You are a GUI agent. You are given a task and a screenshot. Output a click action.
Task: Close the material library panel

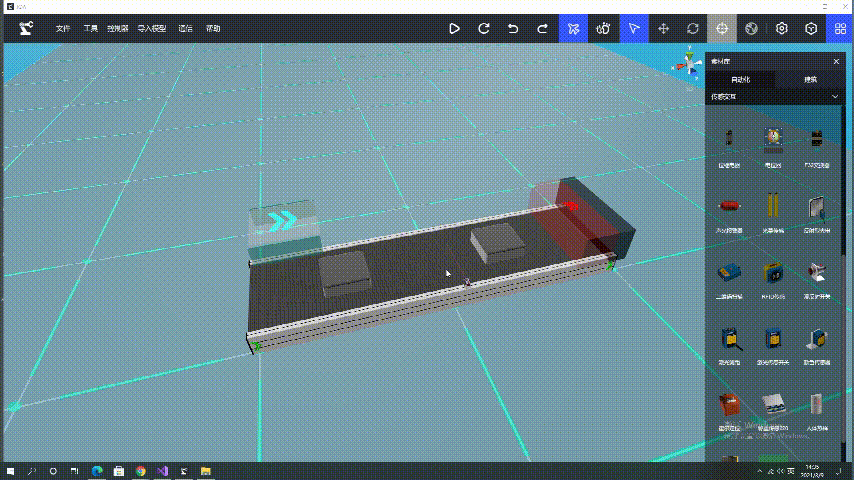836,62
